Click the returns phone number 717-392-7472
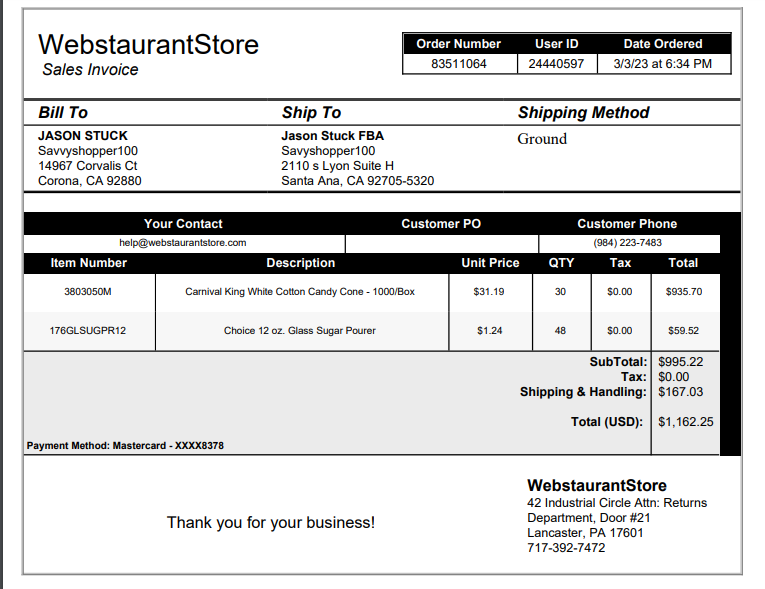Image resolution: width=765 pixels, height=589 pixels. pyautogui.click(x=566, y=548)
